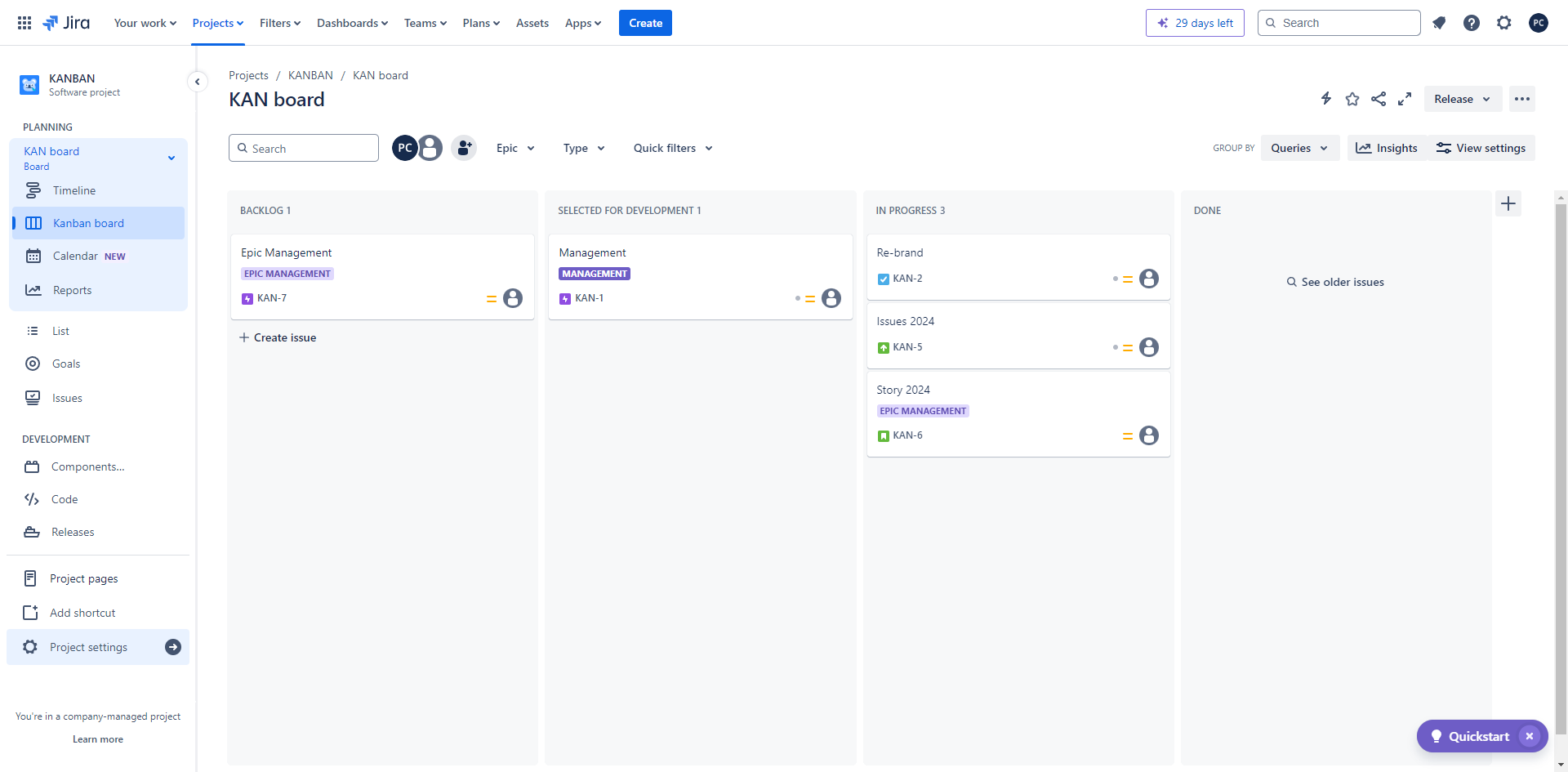
Task: Expand the Group by Queries dropdown
Action: (1298, 148)
